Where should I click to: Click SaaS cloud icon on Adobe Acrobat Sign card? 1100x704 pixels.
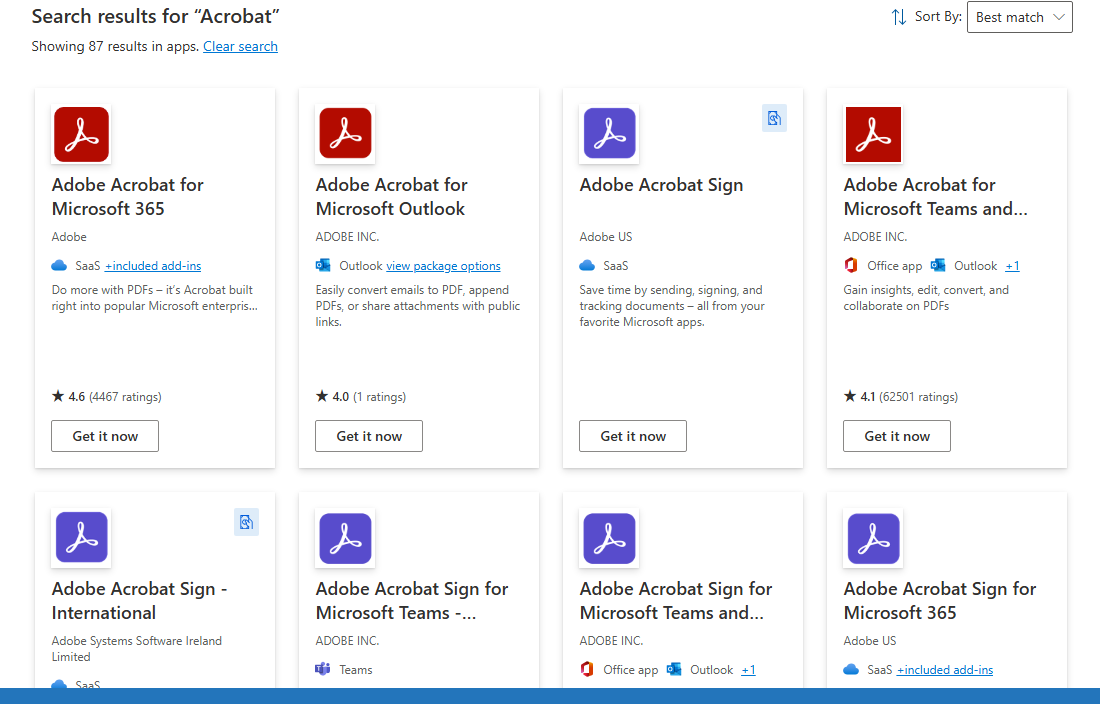click(587, 265)
